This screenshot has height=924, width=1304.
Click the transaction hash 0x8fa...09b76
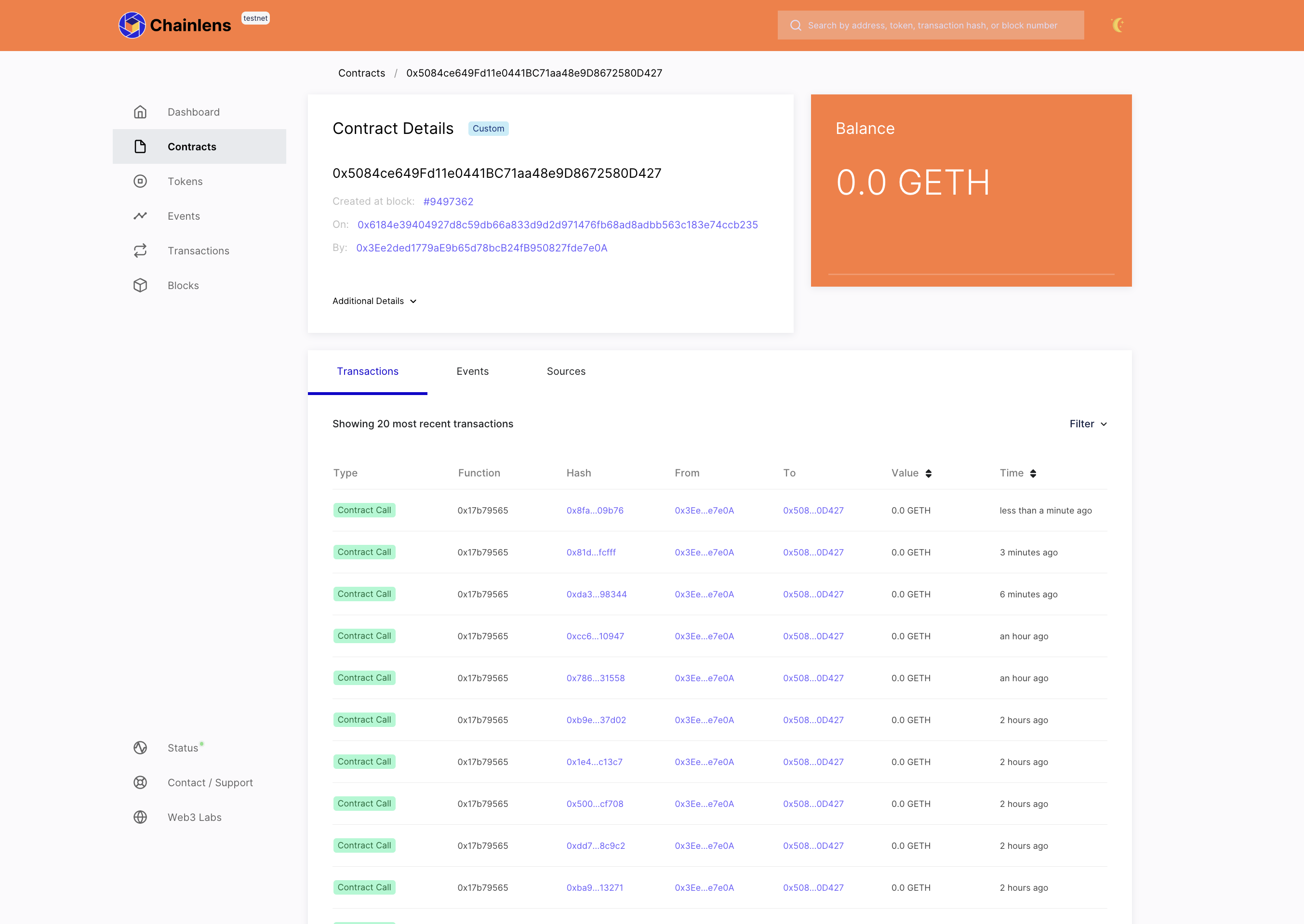tap(595, 510)
